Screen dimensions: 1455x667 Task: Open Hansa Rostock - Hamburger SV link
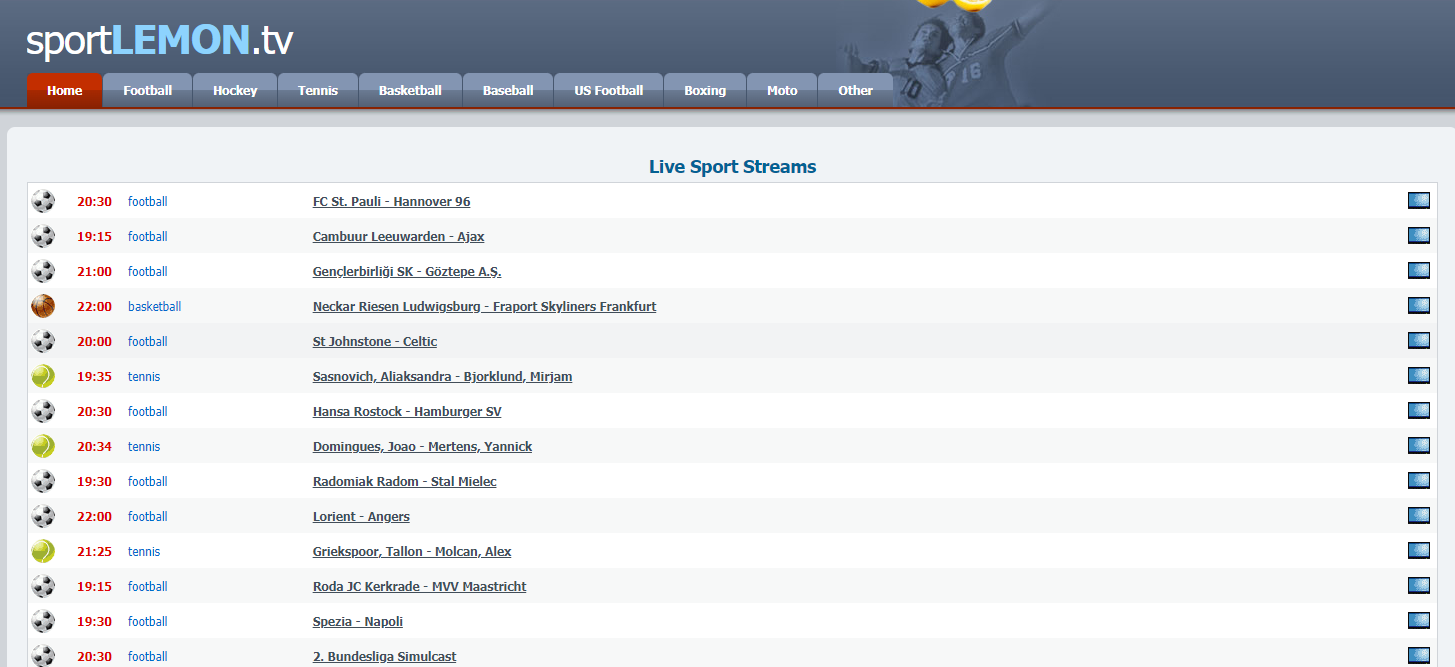(x=407, y=411)
